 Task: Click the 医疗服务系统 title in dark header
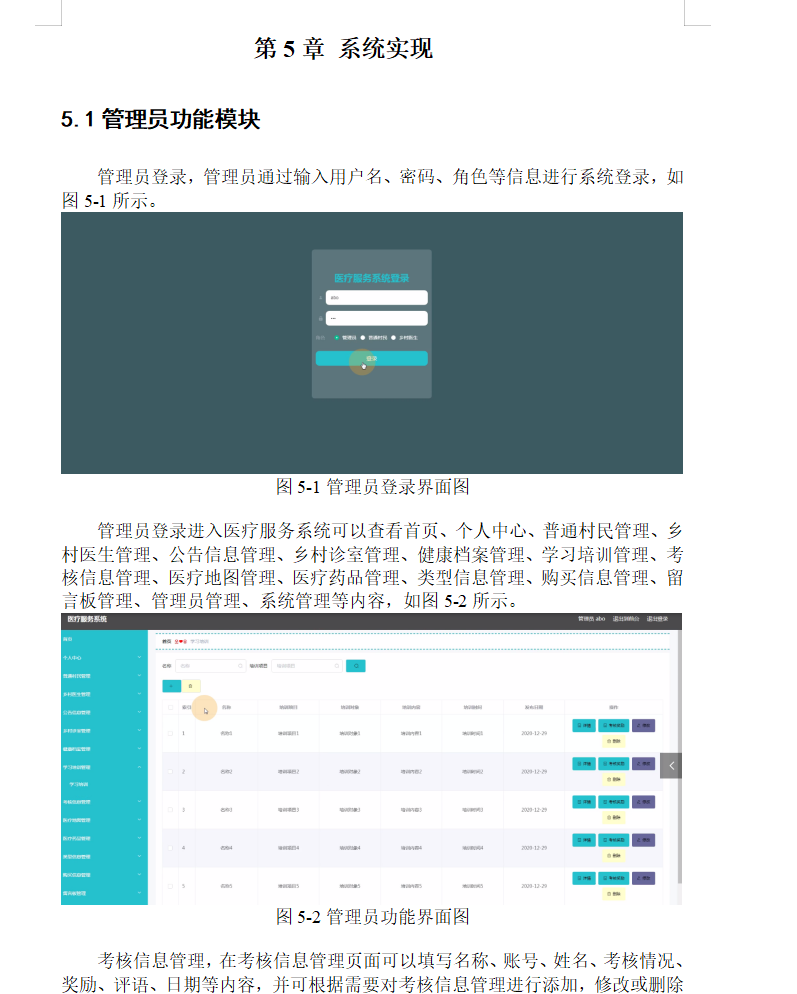87,619
